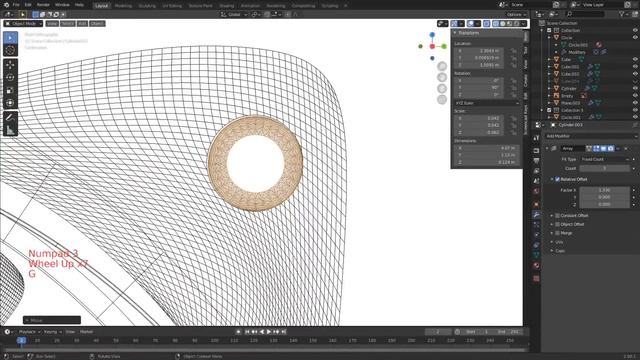Viewport: 640px width, 360px height.
Task: Toggle camera view gizmo button
Action: tap(442, 88)
